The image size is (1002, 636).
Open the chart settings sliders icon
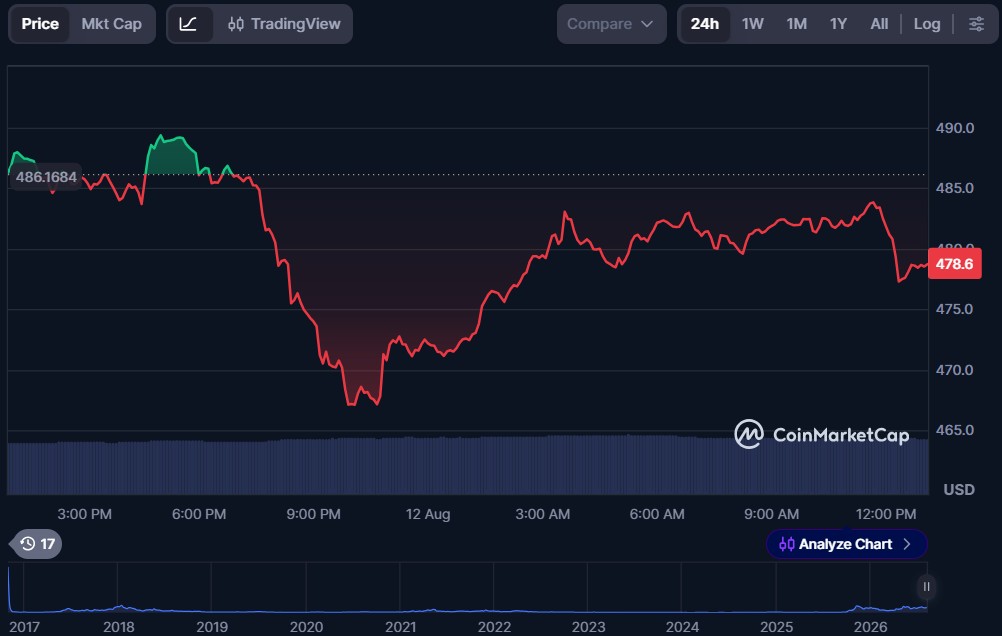coord(976,24)
